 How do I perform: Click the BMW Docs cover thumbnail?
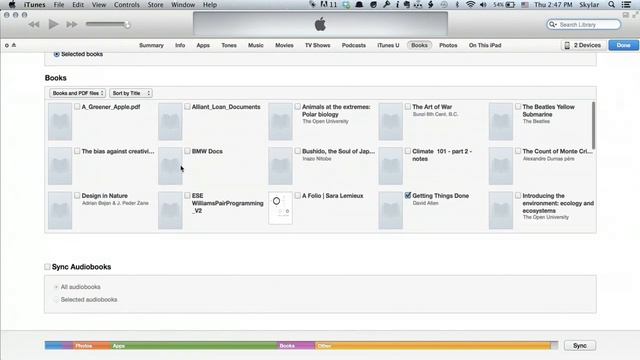[x=170, y=166]
